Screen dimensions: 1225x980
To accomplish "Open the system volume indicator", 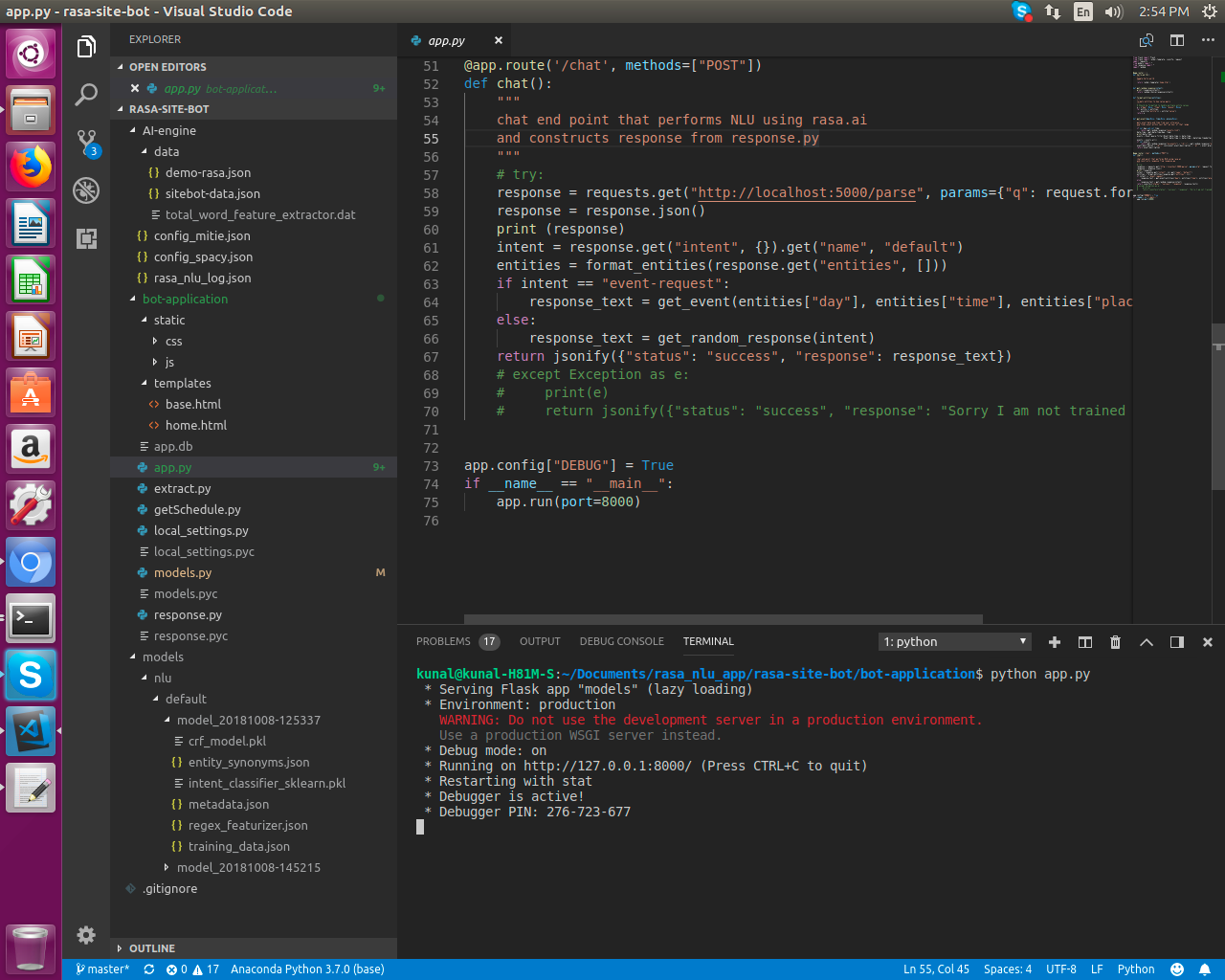I will point(1113,11).
